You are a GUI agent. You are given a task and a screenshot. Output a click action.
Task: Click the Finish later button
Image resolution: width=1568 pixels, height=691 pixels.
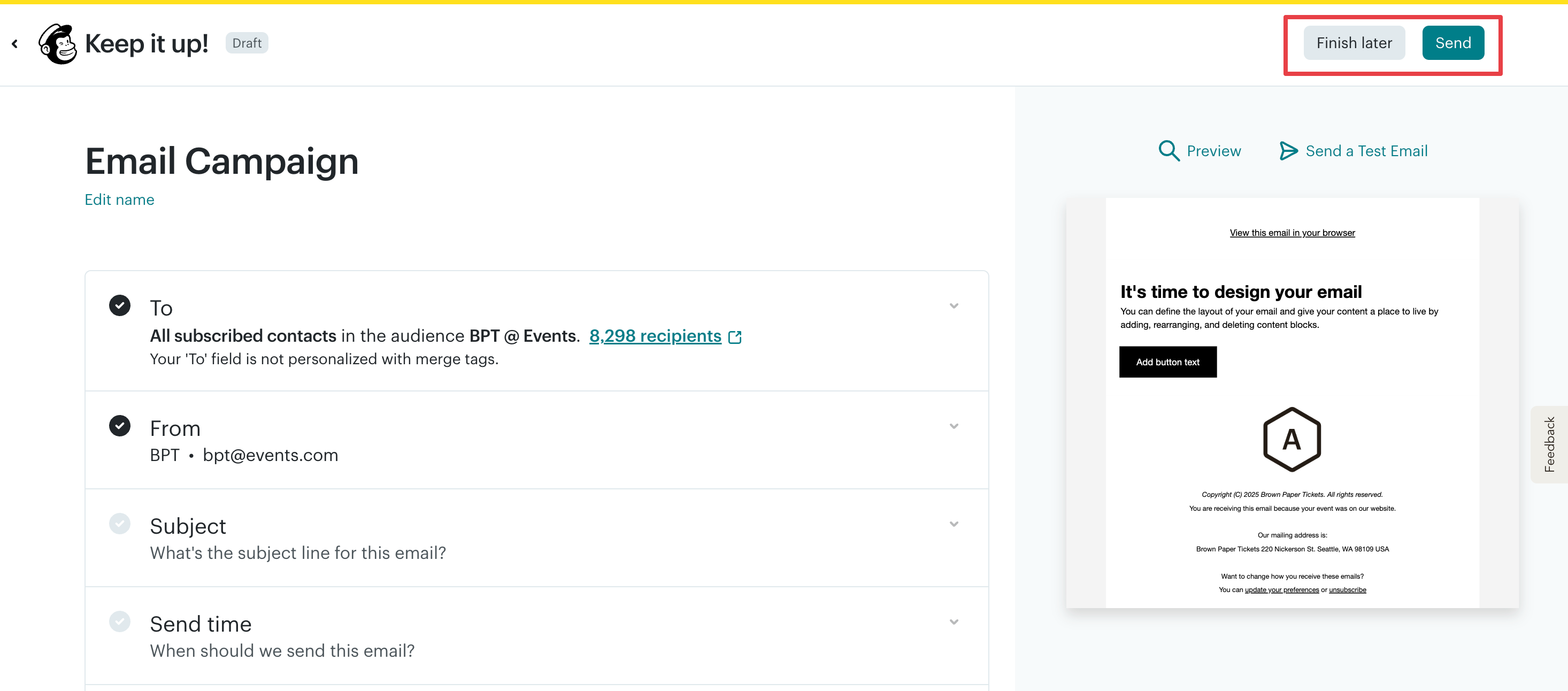pyautogui.click(x=1354, y=43)
